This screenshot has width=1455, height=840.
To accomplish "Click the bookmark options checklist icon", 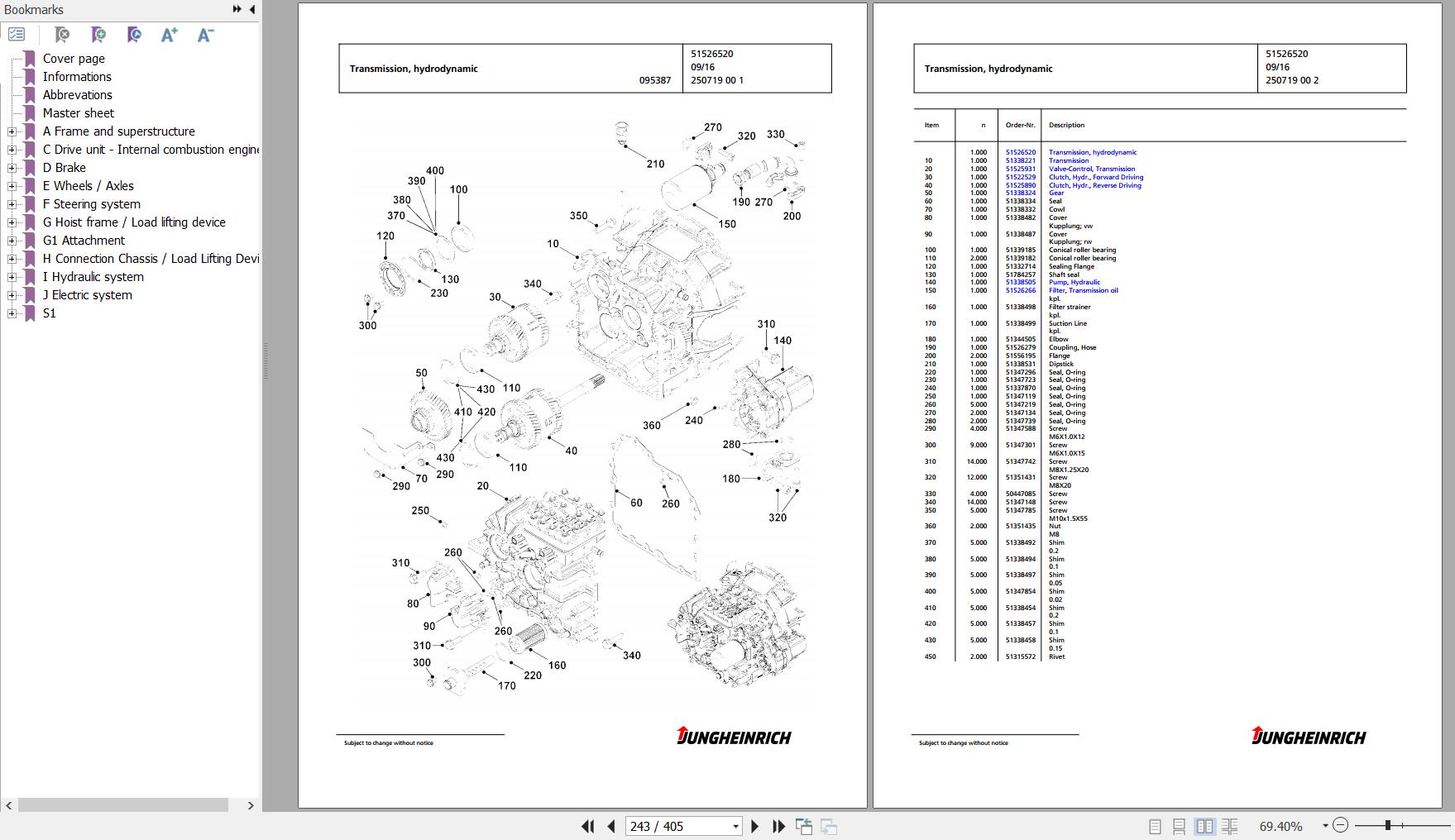I will 17,35.
